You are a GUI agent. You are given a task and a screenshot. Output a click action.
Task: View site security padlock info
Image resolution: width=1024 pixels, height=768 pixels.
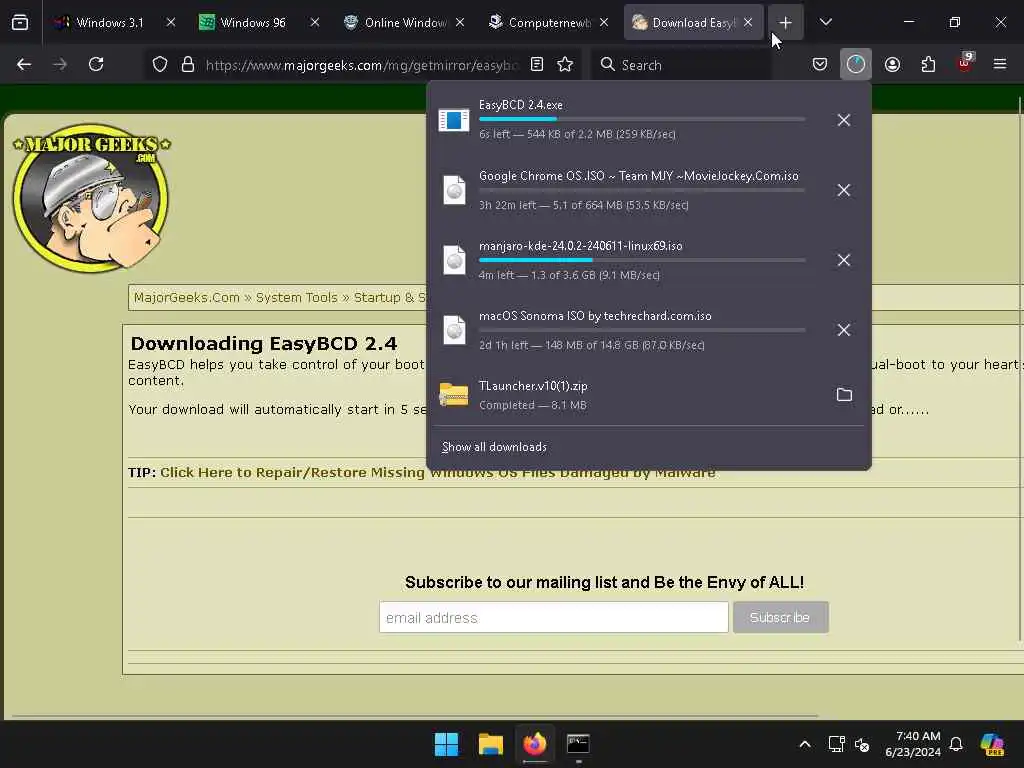188,64
